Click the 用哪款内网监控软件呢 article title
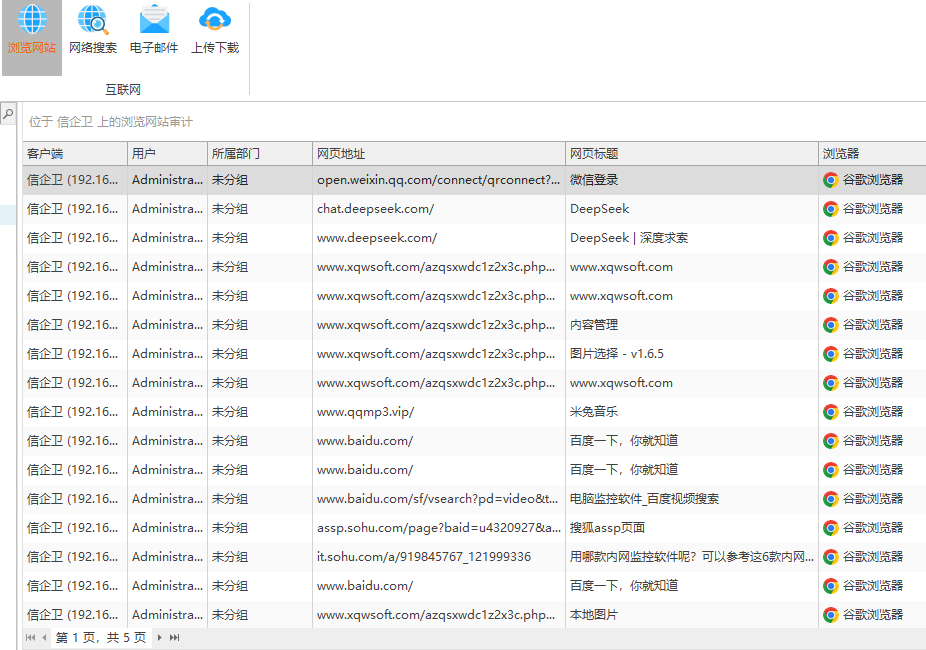Screen dimensions: 926x650 [692, 557]
